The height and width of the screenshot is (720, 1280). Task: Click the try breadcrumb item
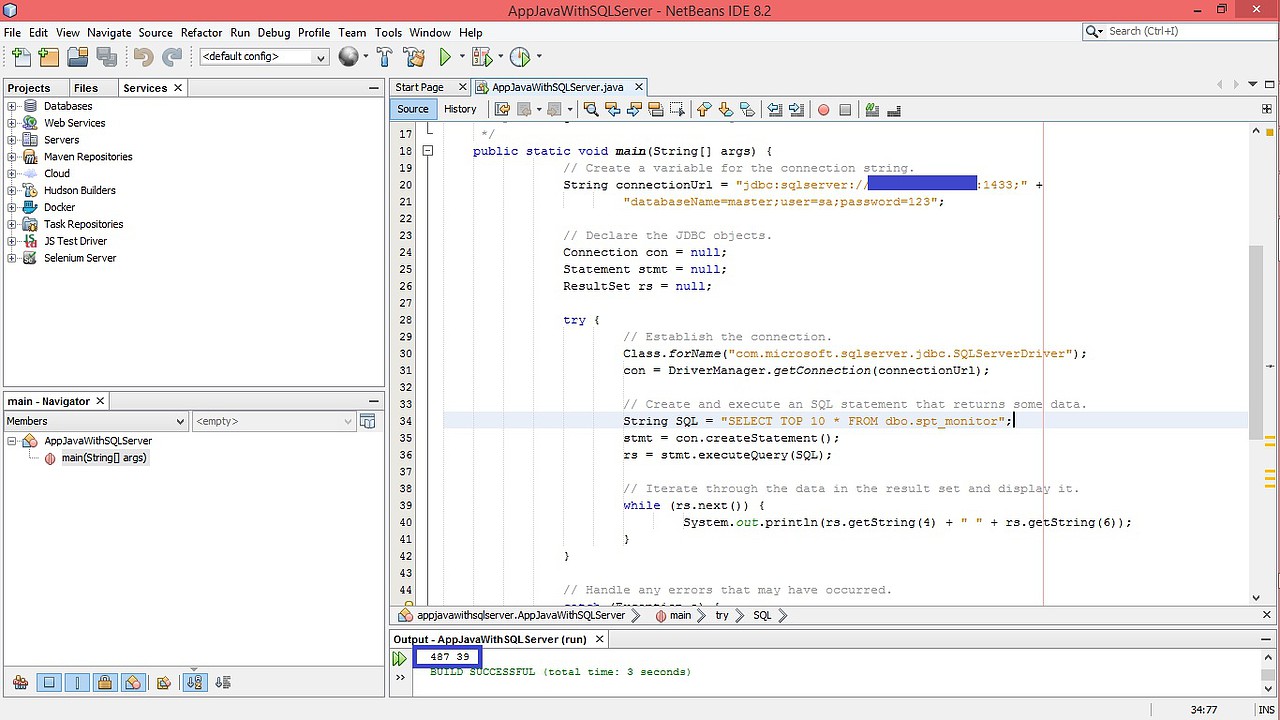pos(721,615)
